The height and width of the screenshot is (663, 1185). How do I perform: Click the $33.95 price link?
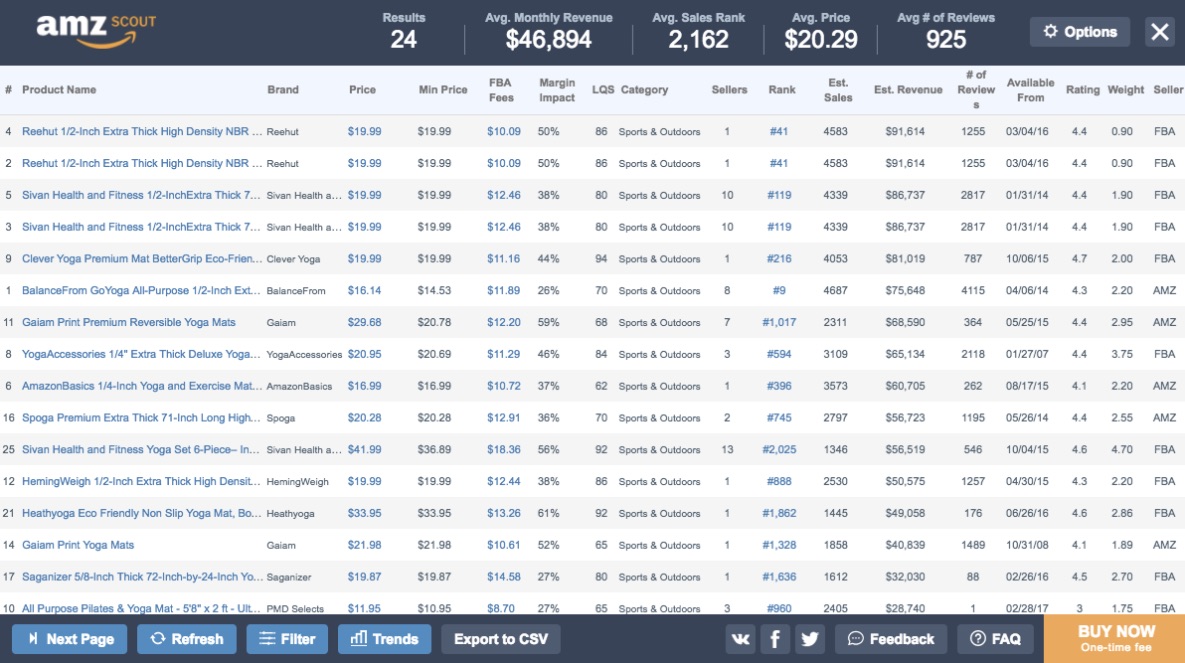pyautogui.click(x=364, y=513)
